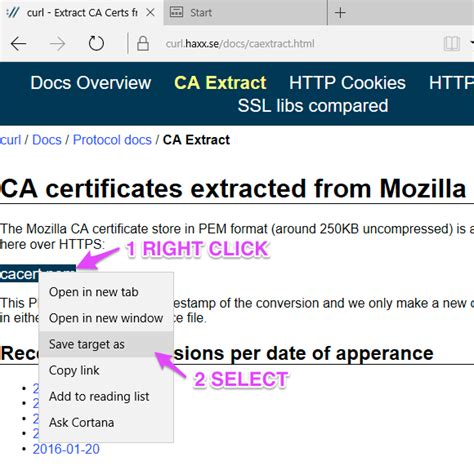474x470 pixels.
Task: Reload the page with the refresh icon
Action: [96, 43]
